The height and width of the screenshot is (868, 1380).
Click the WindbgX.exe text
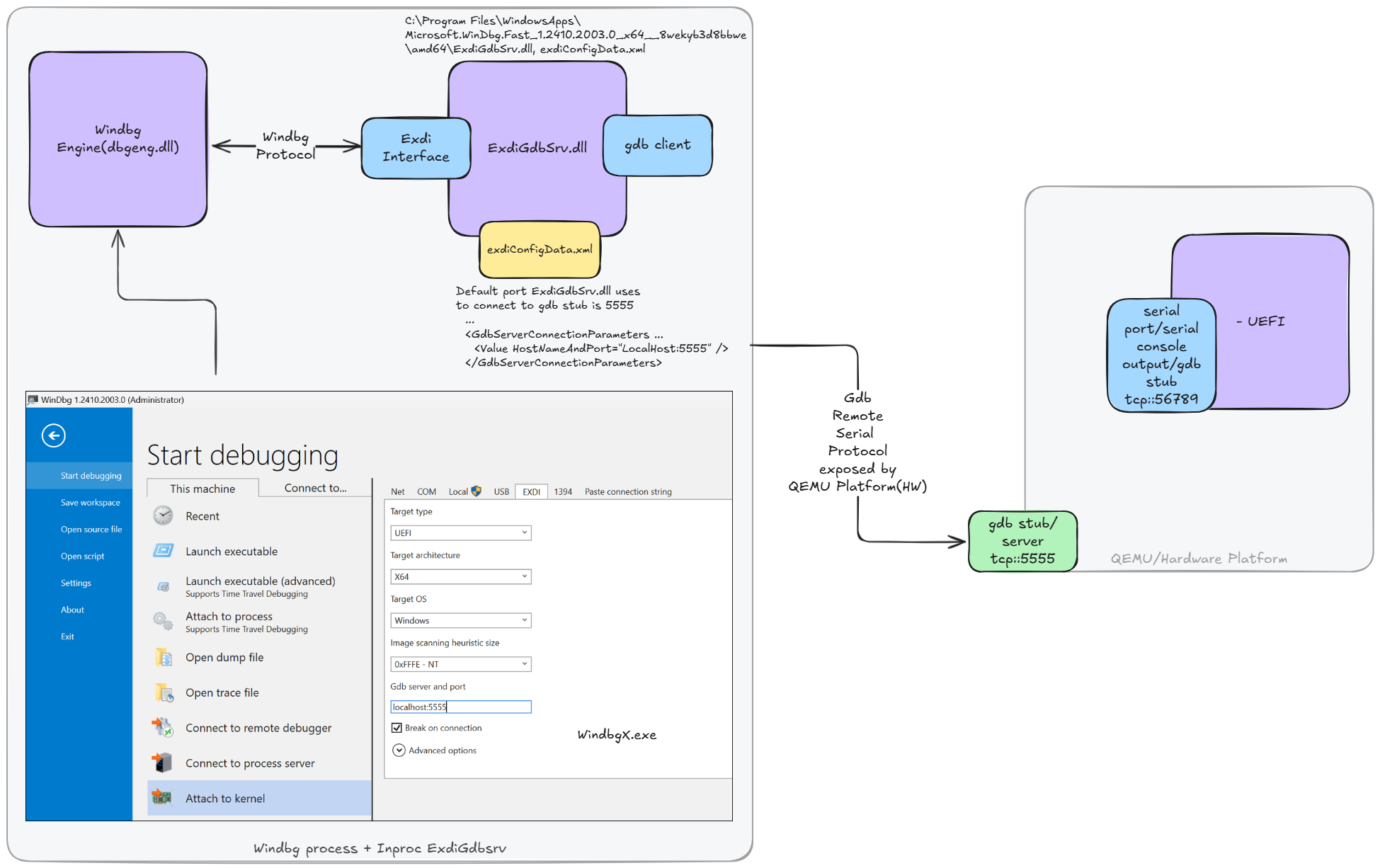[x=617, y=735]
